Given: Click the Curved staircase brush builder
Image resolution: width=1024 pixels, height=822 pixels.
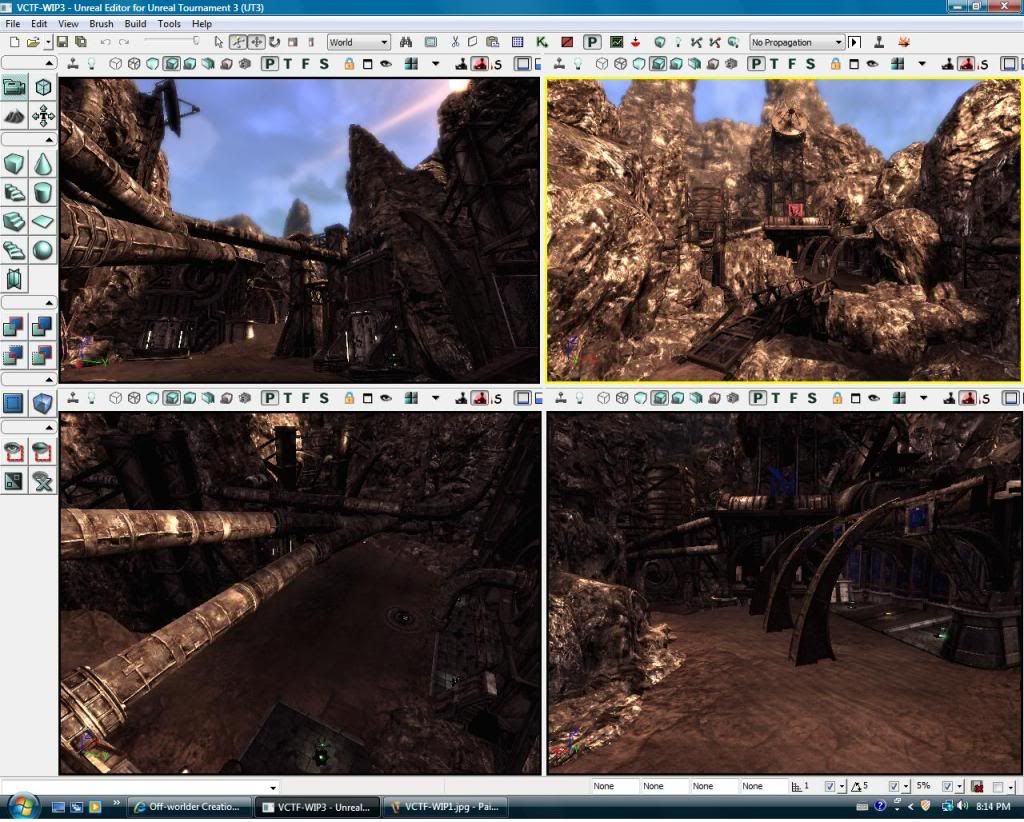Looking at the screenshot, I should pos(14,193).
